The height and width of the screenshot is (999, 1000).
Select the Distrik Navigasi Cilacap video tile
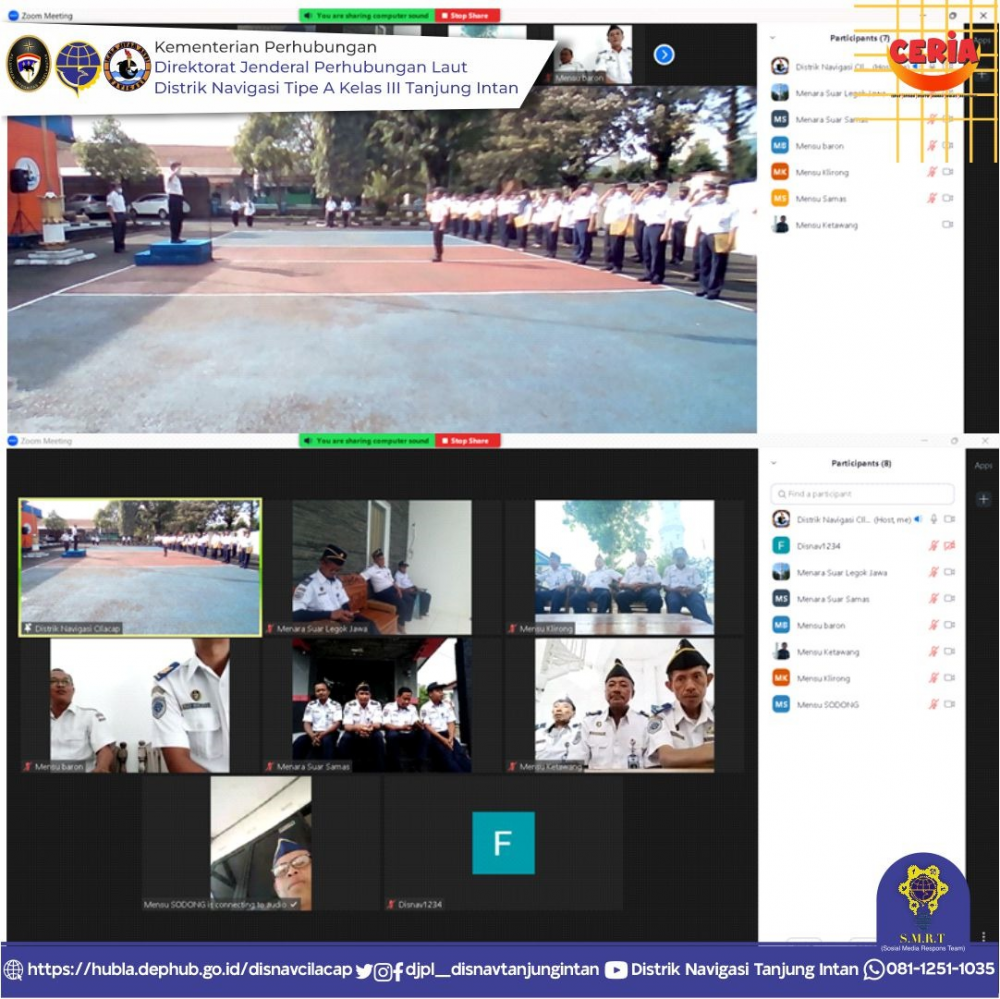(x=140, y=567)
